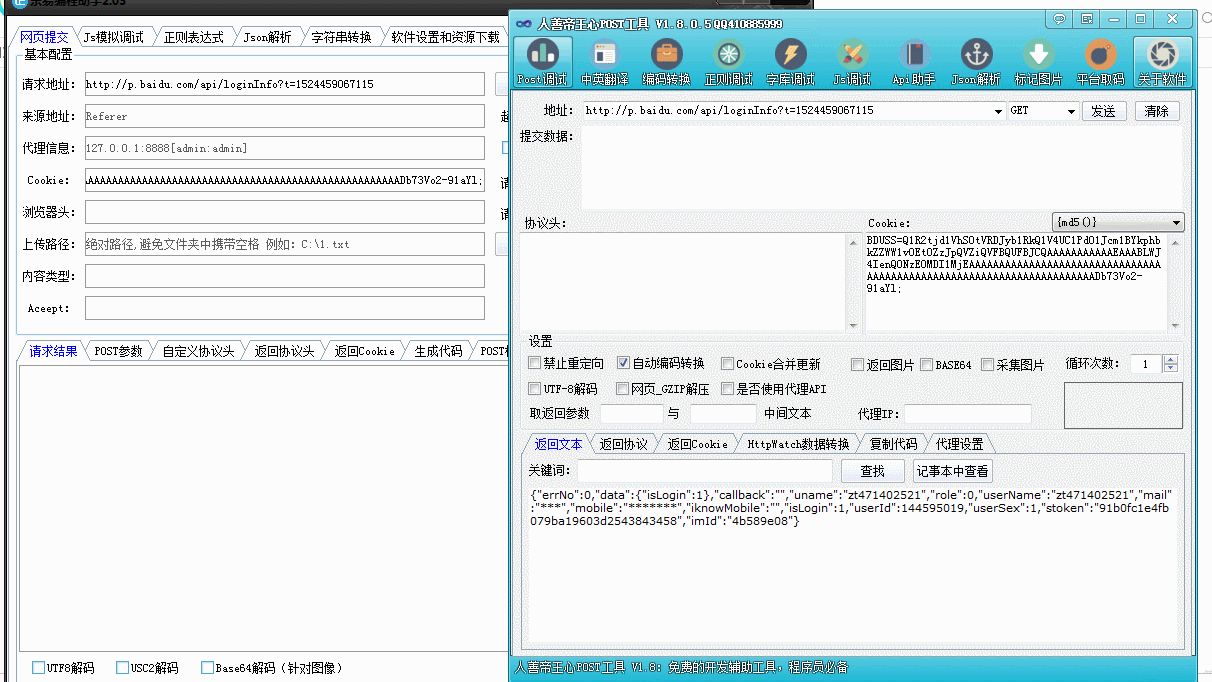Click the 来源地址 Referer field in background window
This screenshot has width=1212, height=682.
[284, 116]
